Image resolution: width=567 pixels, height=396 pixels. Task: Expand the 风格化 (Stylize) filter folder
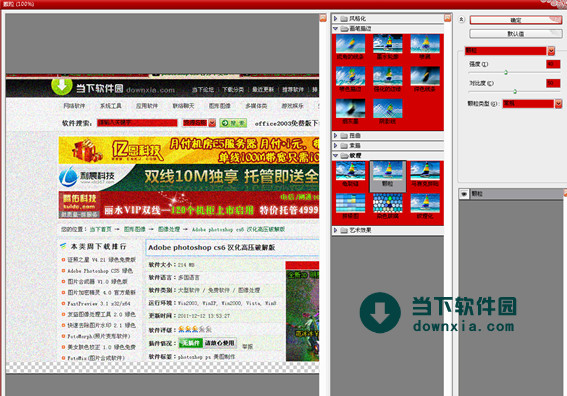coord(335,18)
